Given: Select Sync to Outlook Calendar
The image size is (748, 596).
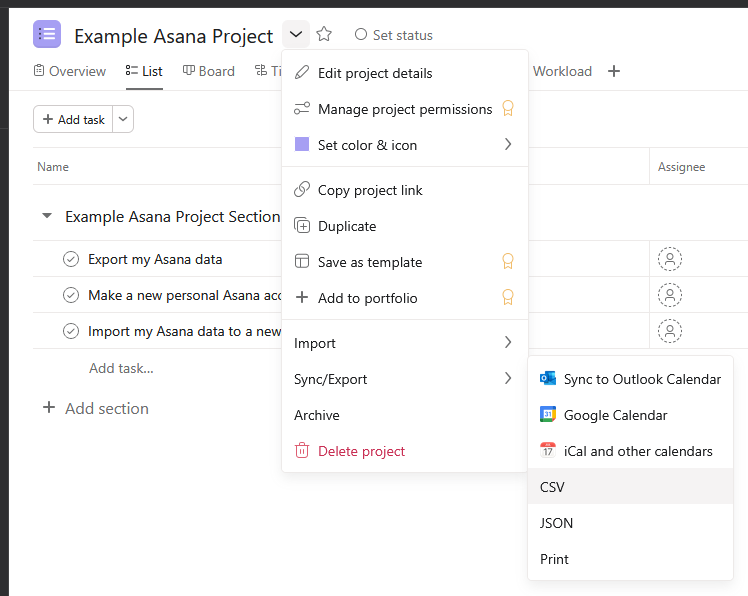Looking at the screenshot, I should coord(630,379).
